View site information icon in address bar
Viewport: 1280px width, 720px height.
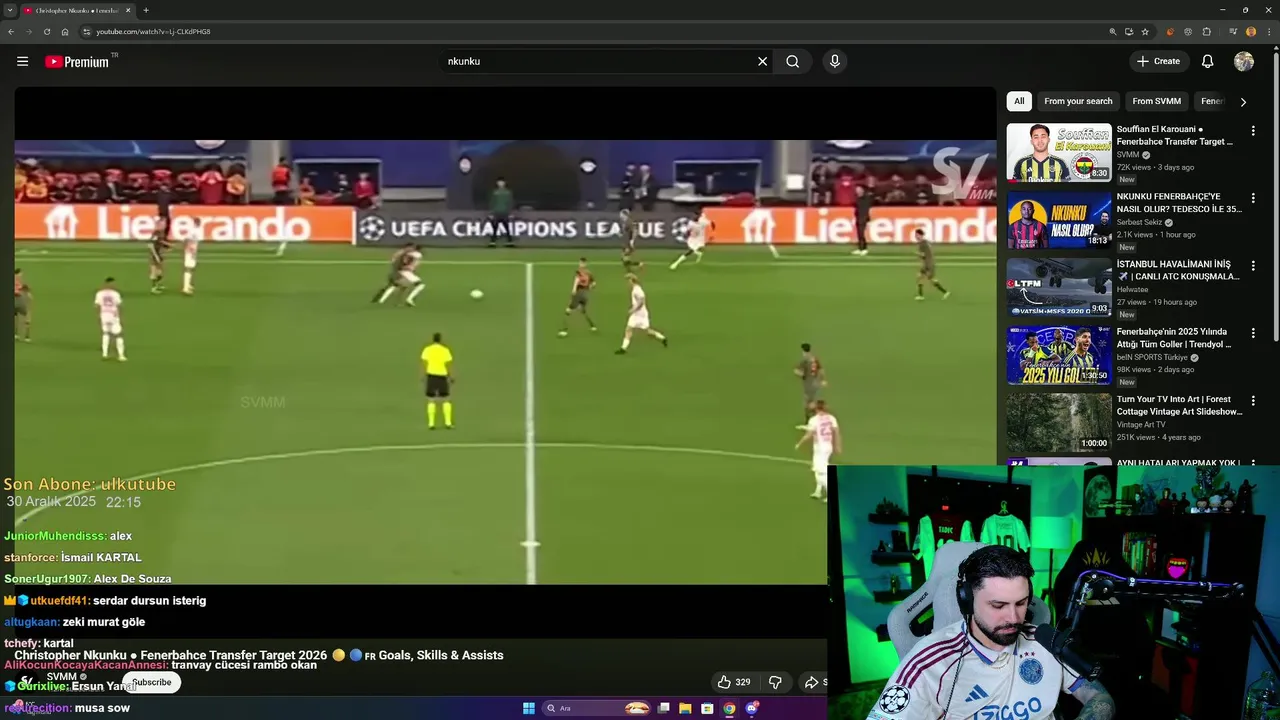(87, 31)
